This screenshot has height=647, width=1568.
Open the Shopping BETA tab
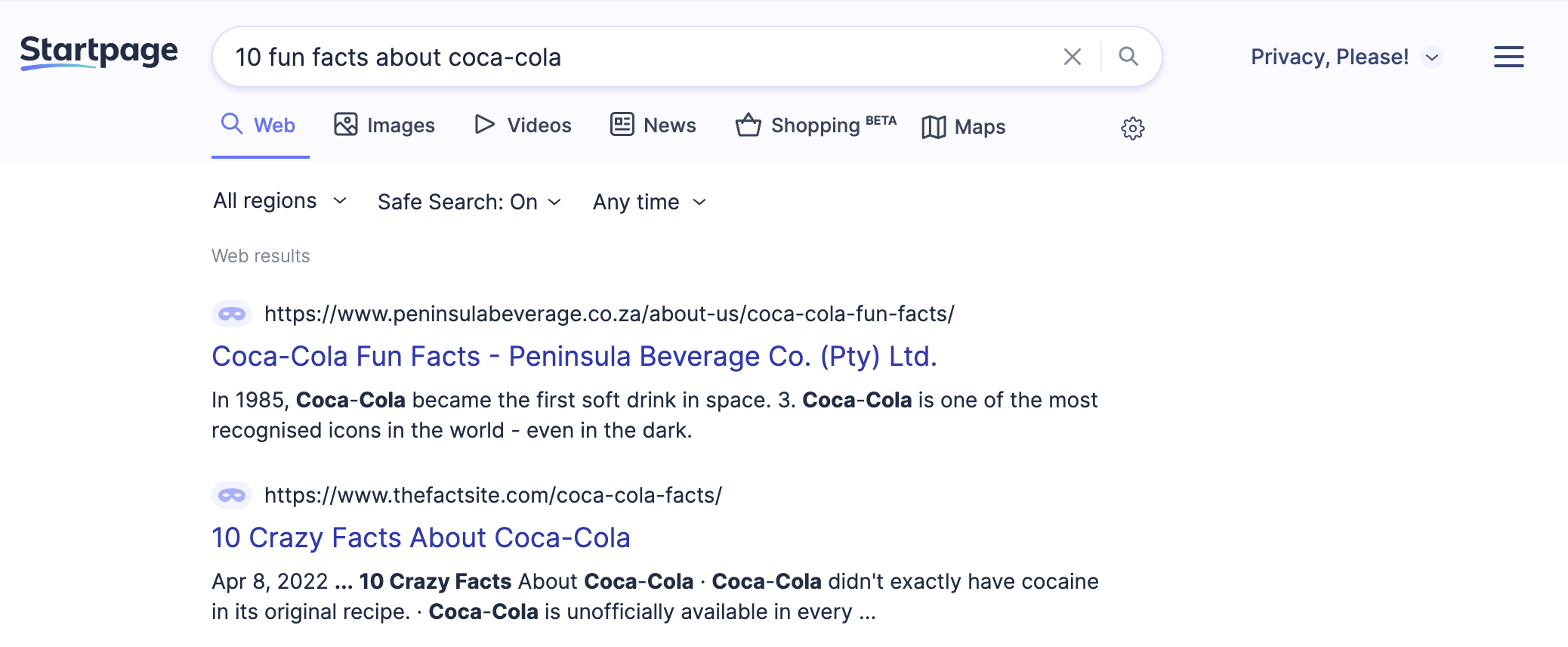pos(816,125)
